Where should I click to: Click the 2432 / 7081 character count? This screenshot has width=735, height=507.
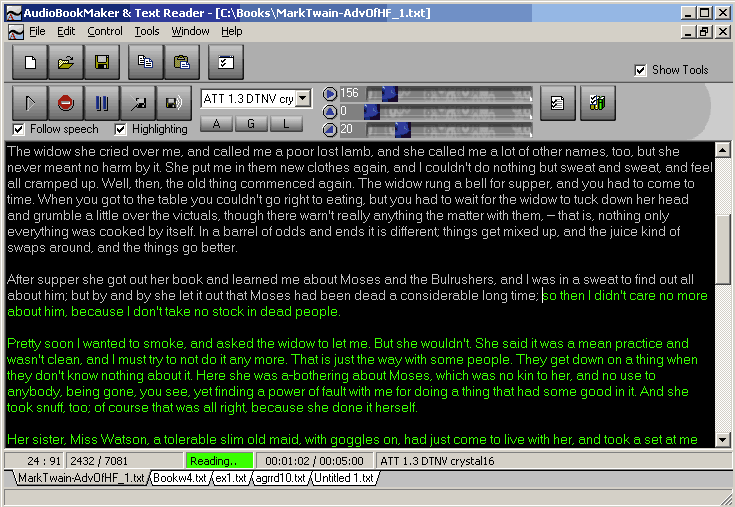pos(124,461)
